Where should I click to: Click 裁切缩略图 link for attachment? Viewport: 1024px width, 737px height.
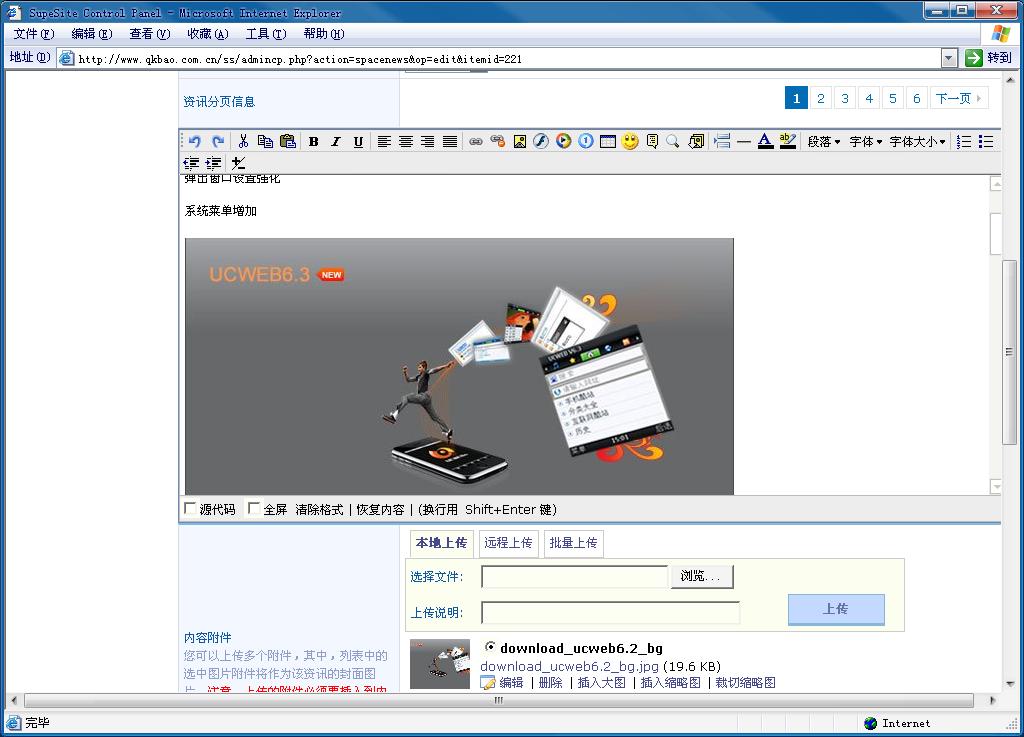pyautogui.click(x=745, y=683)
